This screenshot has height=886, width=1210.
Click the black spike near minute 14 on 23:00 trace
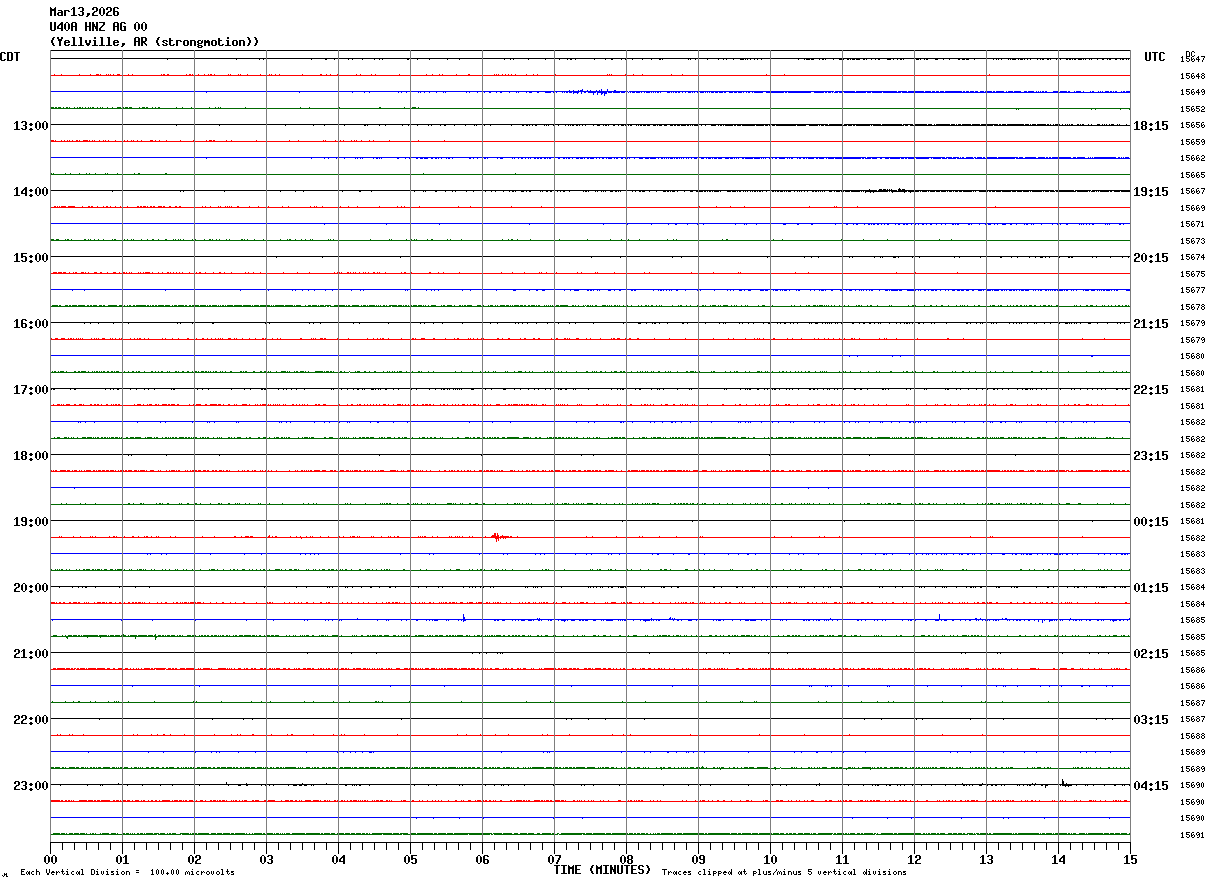click(1064, 784)
